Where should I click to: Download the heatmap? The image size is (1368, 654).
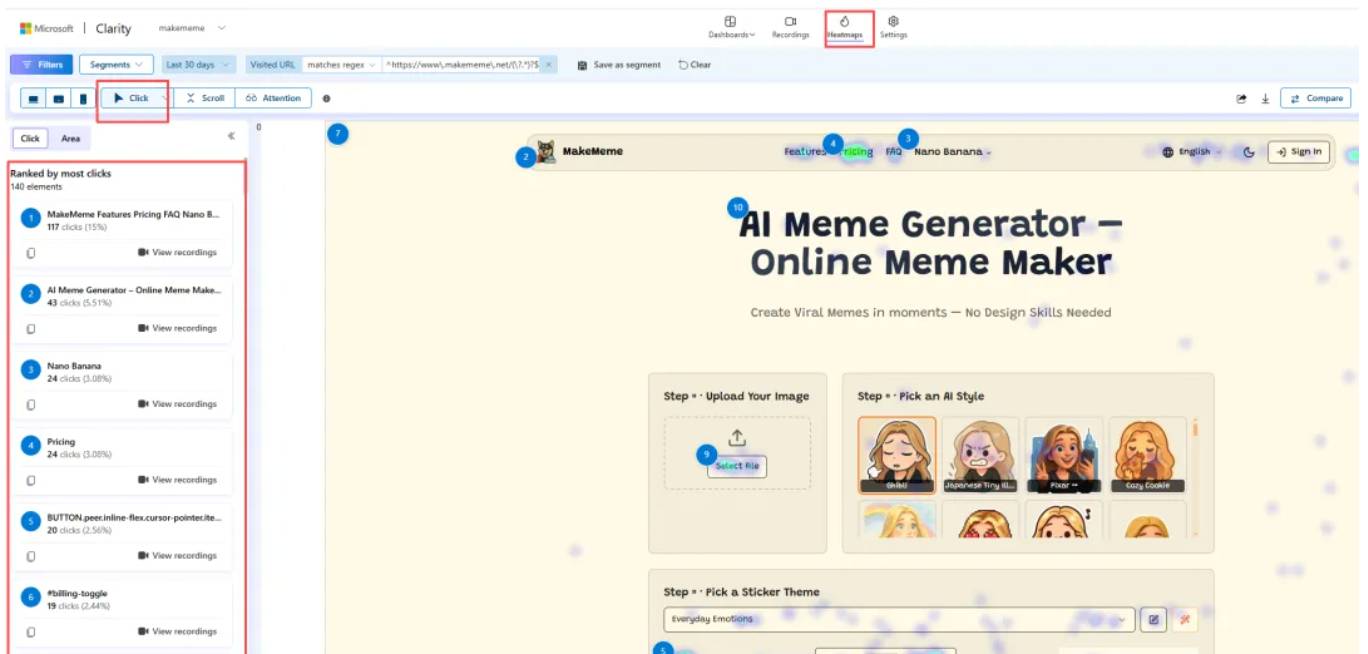coord(1265,98)
